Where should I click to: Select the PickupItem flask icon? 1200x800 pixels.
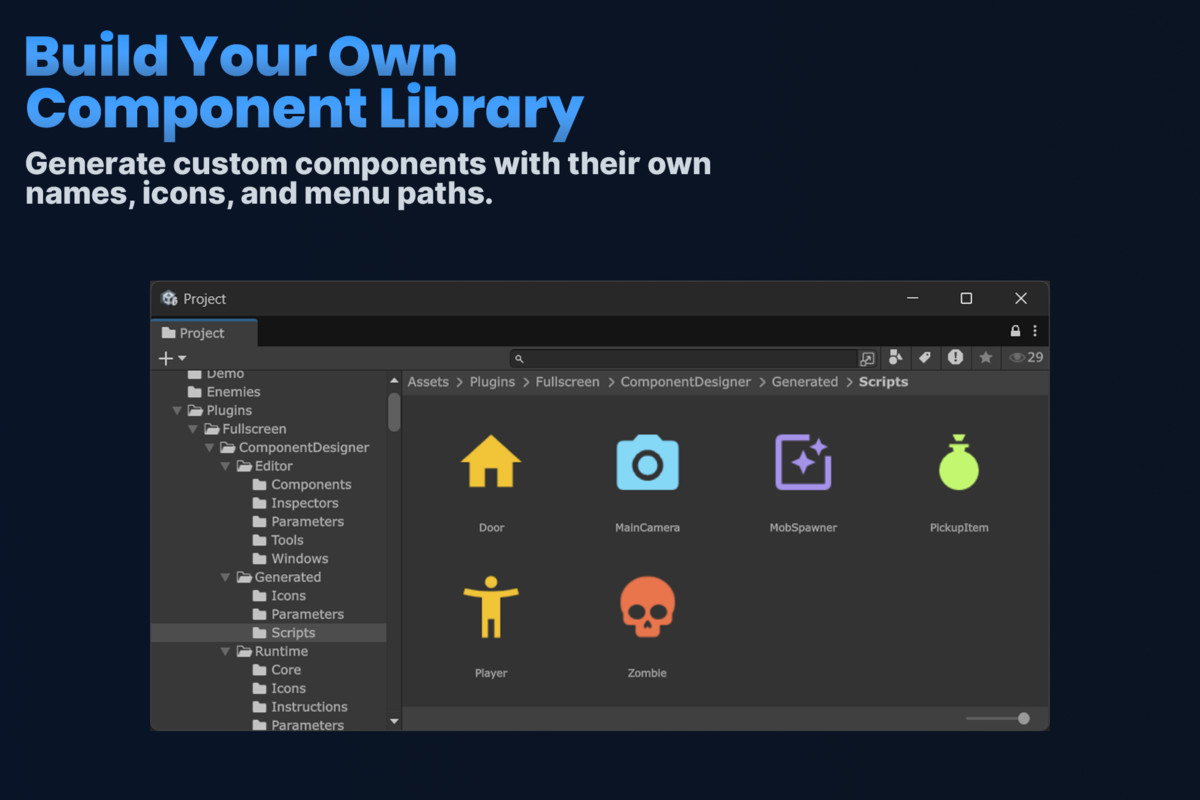959,462
